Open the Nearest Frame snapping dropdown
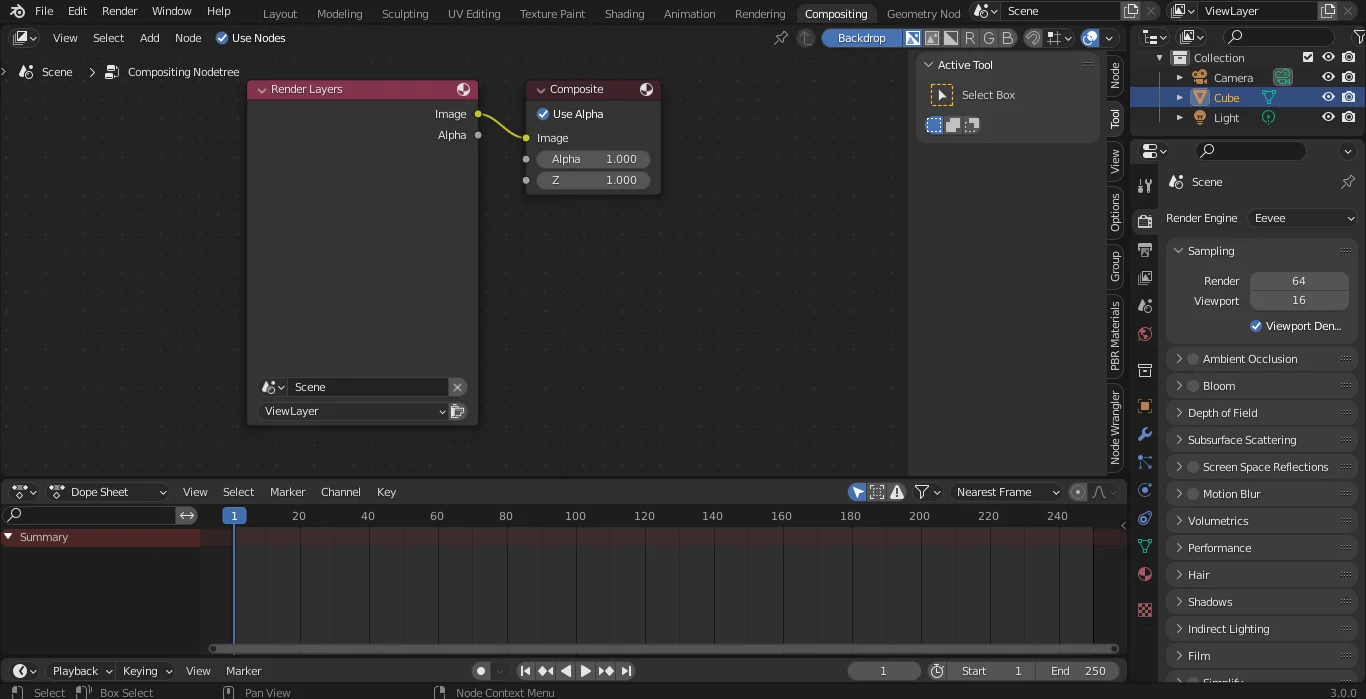Viewport: 1366px width, 699px height. [1006, 492]
